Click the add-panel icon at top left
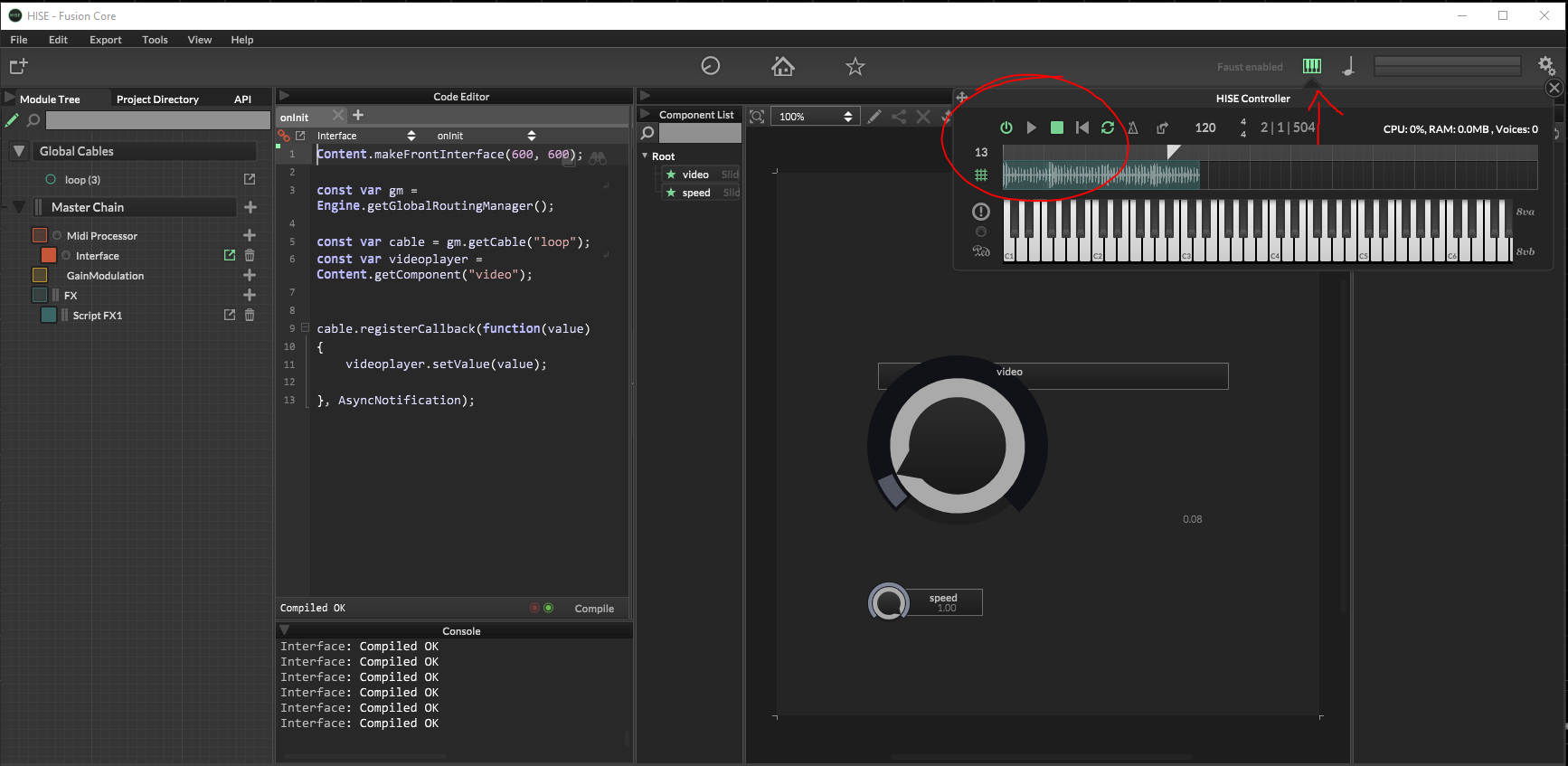This screenshot has width=1568, height=766. [x=19, y=66]
